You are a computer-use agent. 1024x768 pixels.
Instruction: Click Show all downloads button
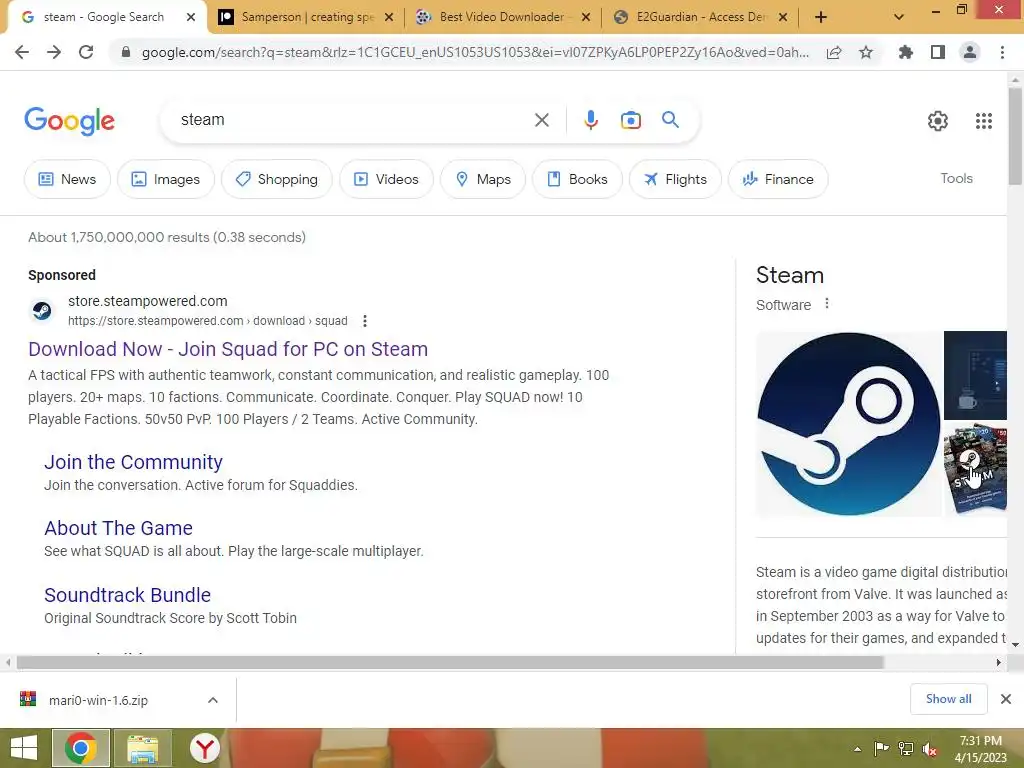(948, 699)
